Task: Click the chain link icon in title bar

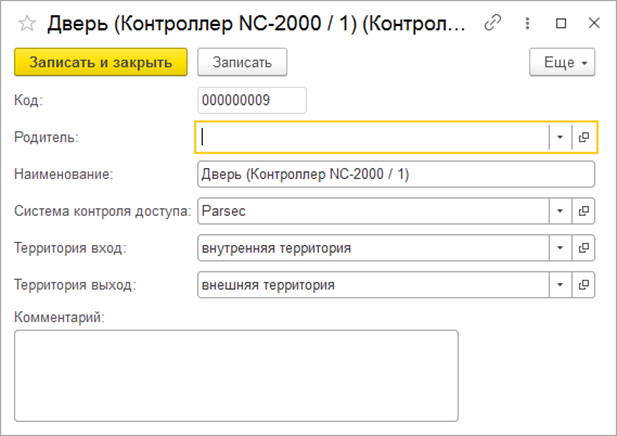Action: coord(492,23)
